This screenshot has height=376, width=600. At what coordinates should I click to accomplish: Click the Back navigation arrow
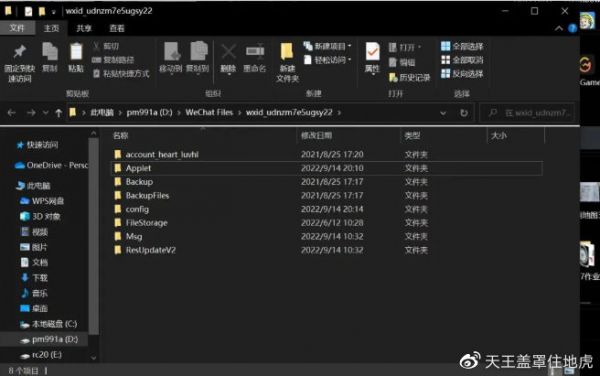point(11,113)
